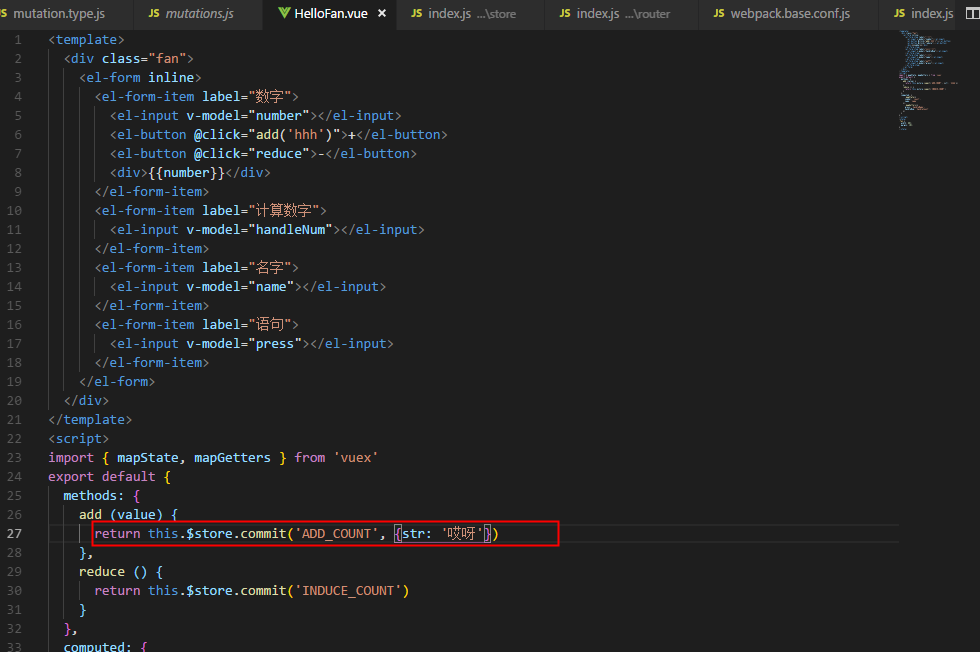Click the @click="add('hhh')" handler
The image size is (980, 652).
pos(266,135)
